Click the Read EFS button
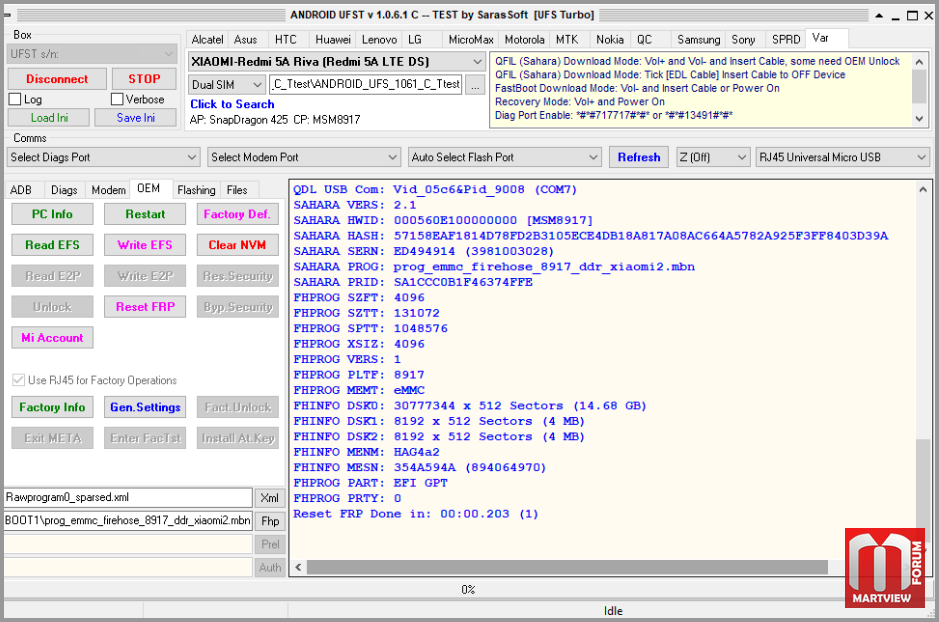939x622 pixels. [x=52, y=245]
